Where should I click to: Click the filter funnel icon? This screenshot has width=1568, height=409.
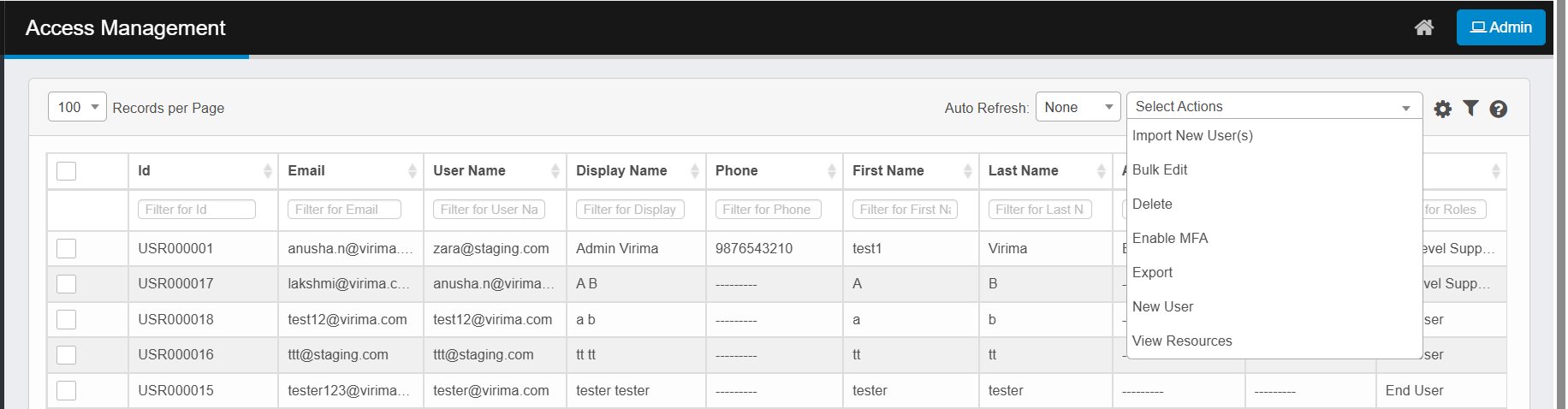coord(1470,108)
